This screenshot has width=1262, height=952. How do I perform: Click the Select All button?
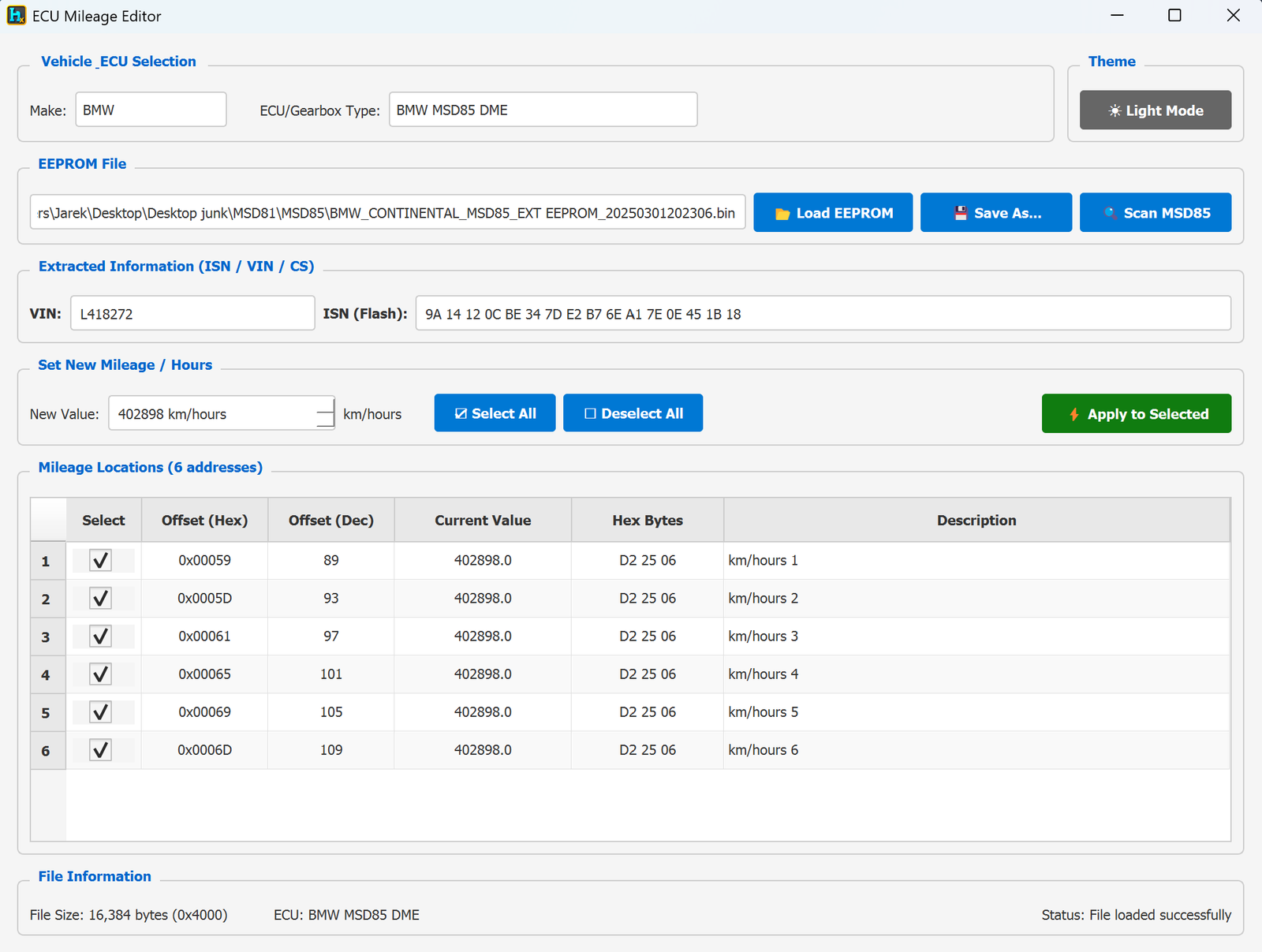click(x=495, y=413)
